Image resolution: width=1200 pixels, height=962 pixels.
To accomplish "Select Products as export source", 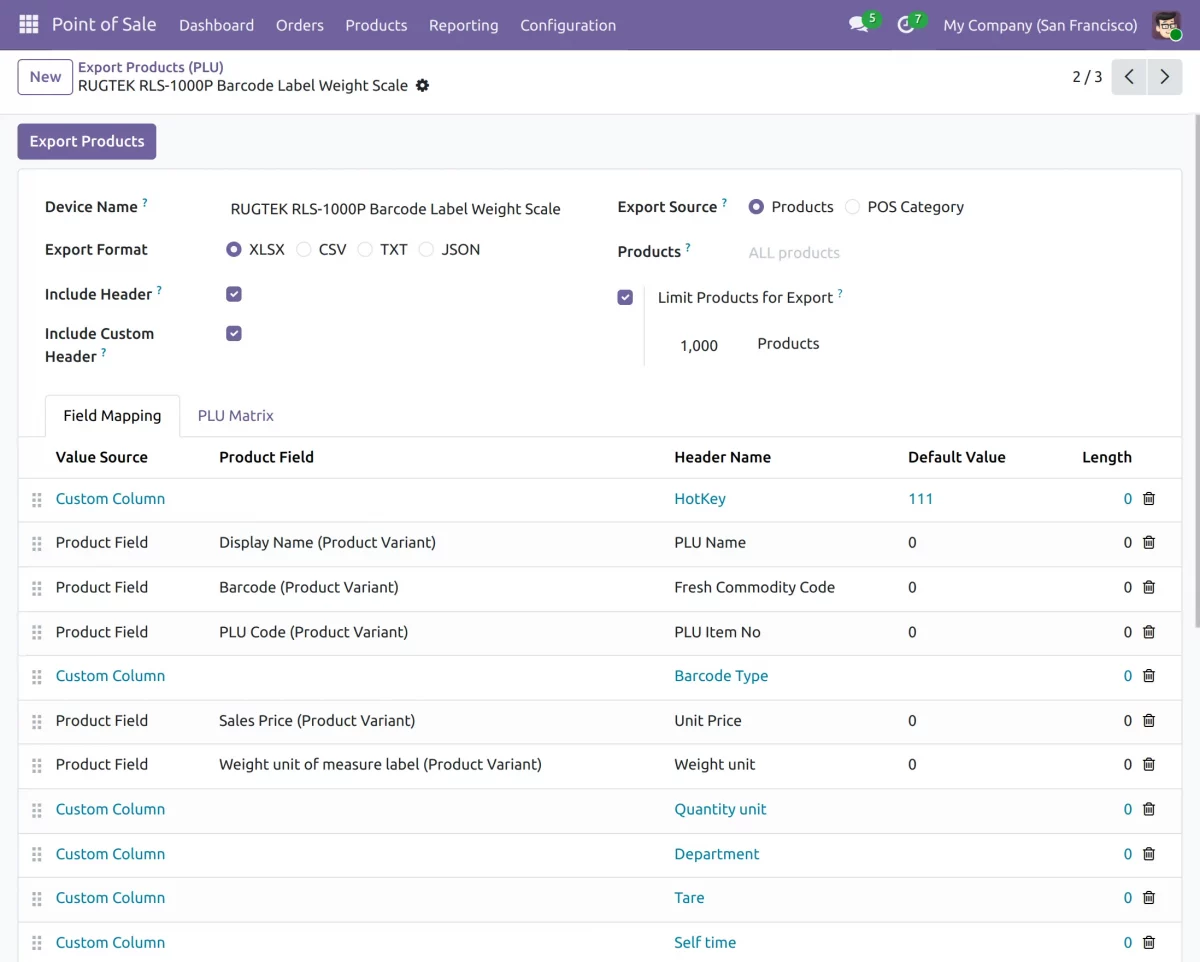I will (756, 207).
